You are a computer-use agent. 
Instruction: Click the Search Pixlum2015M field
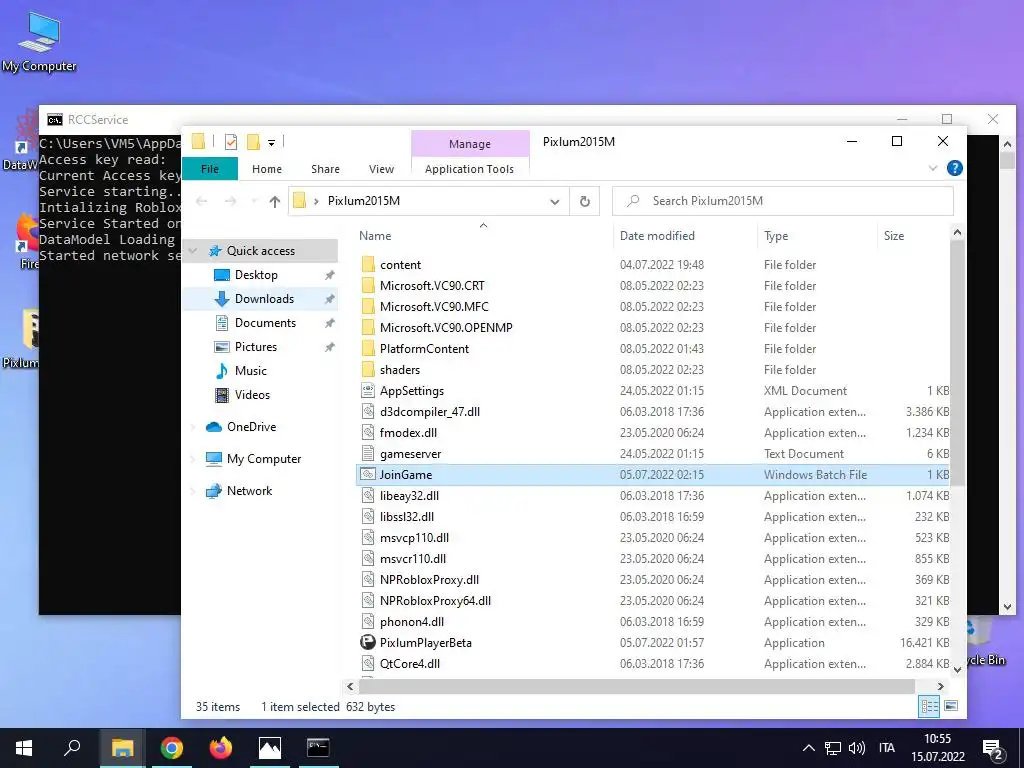click(x=782, y=201)
